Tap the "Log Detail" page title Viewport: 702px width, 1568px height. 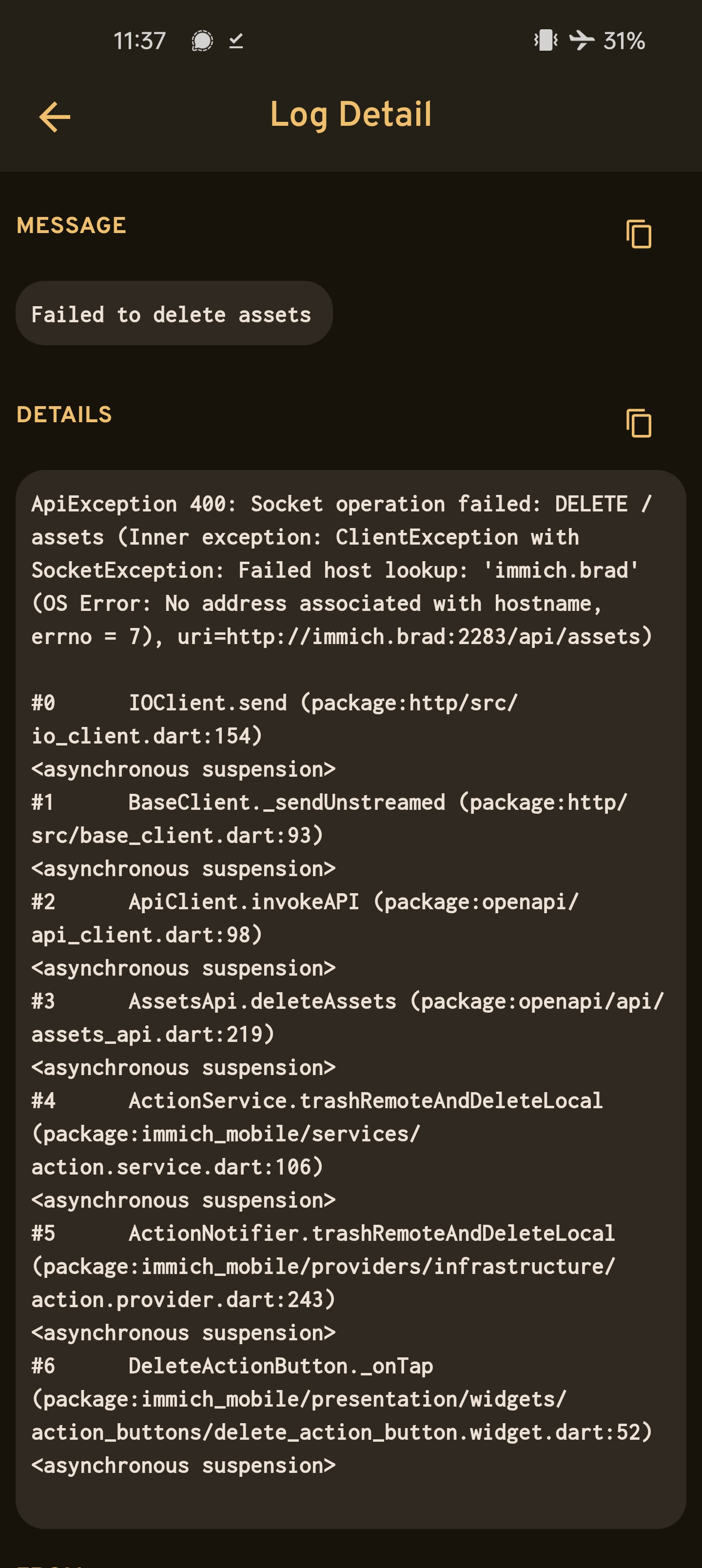[x=351, y=115]
